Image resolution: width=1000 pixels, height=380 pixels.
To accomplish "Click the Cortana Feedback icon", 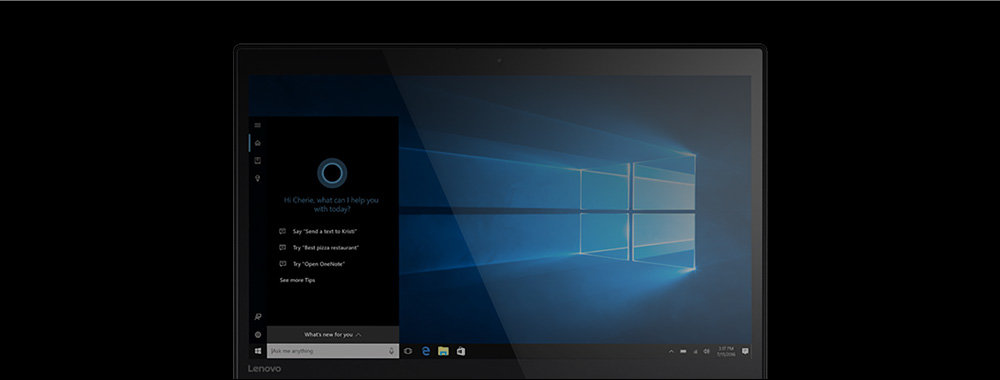I will click(x=258, y=316).
